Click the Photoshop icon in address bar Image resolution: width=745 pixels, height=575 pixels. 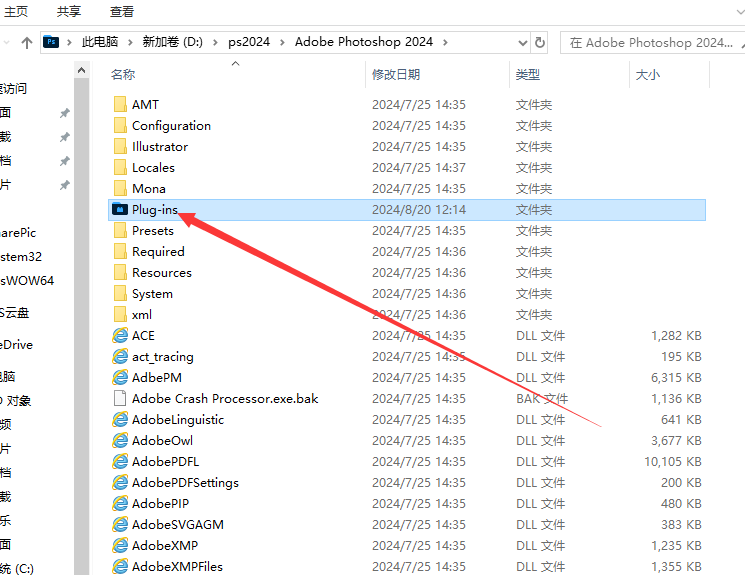[x=51, y=42]
